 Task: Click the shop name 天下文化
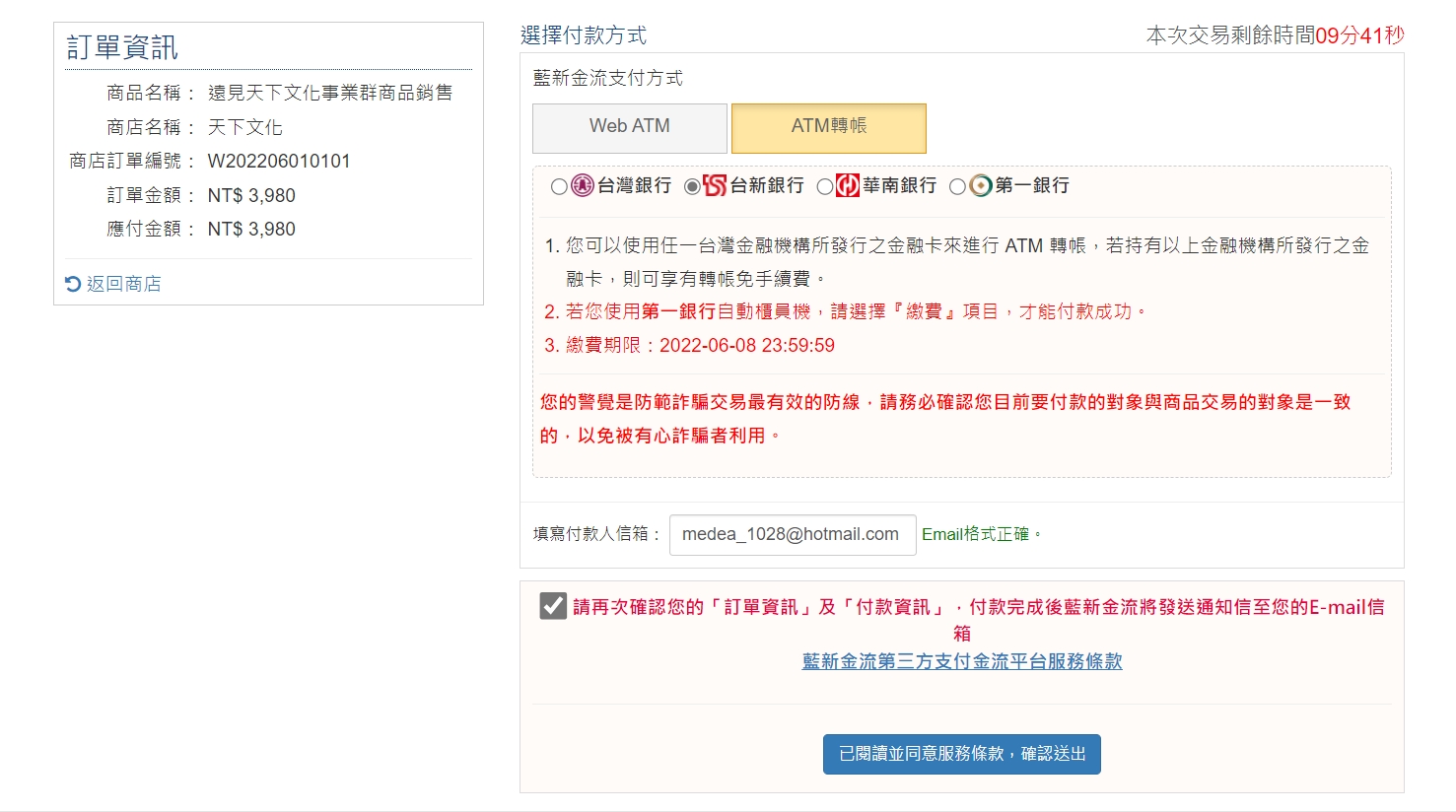pyautogui.click(x=245, y=127)
